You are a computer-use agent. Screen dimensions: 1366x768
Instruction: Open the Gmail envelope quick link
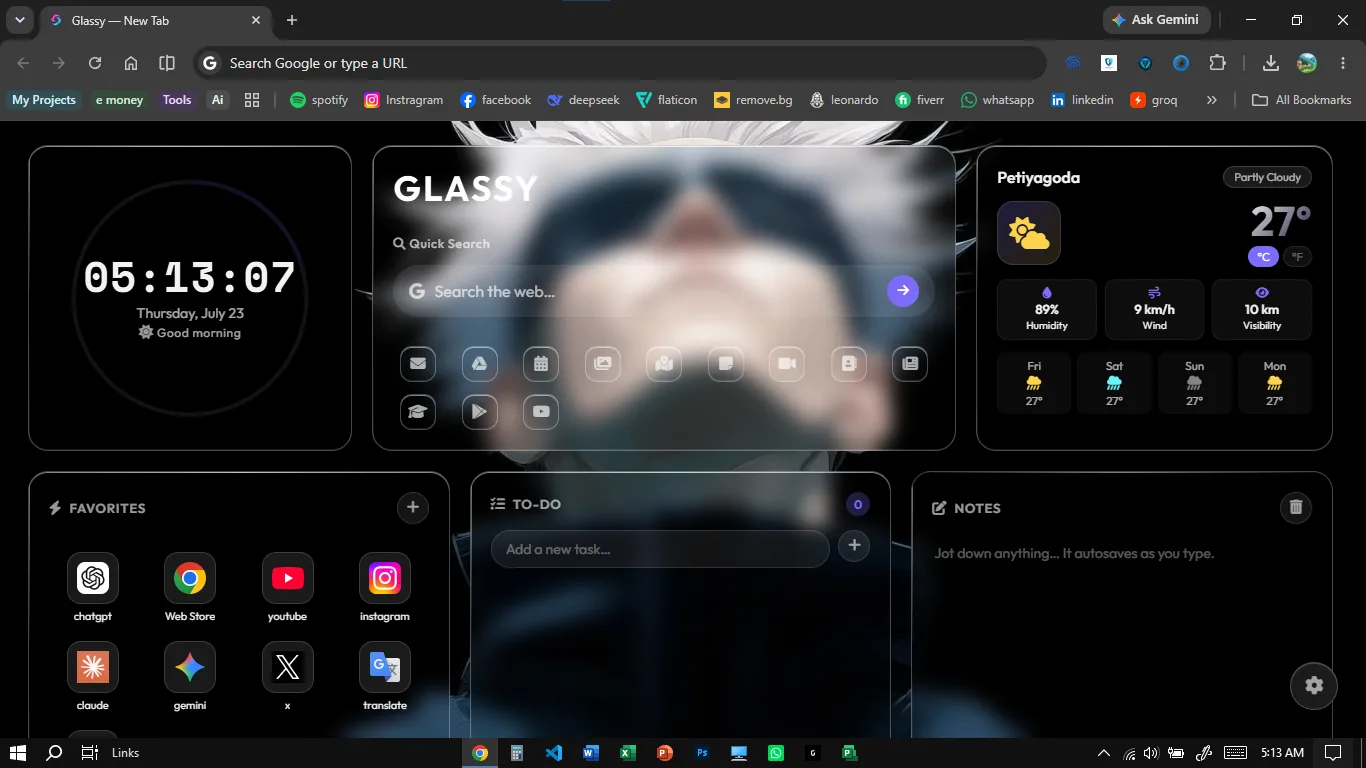(418, 364)
